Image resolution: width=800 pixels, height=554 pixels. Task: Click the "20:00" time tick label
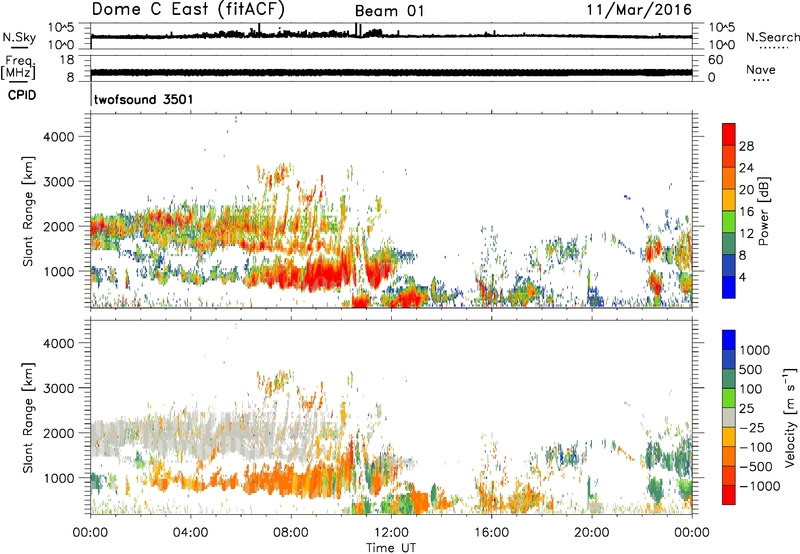[591, 533]
